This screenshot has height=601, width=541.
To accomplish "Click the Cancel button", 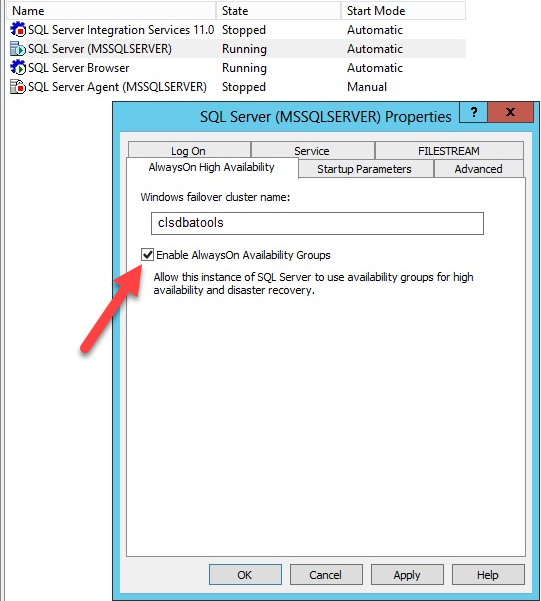I will (326, 575).
